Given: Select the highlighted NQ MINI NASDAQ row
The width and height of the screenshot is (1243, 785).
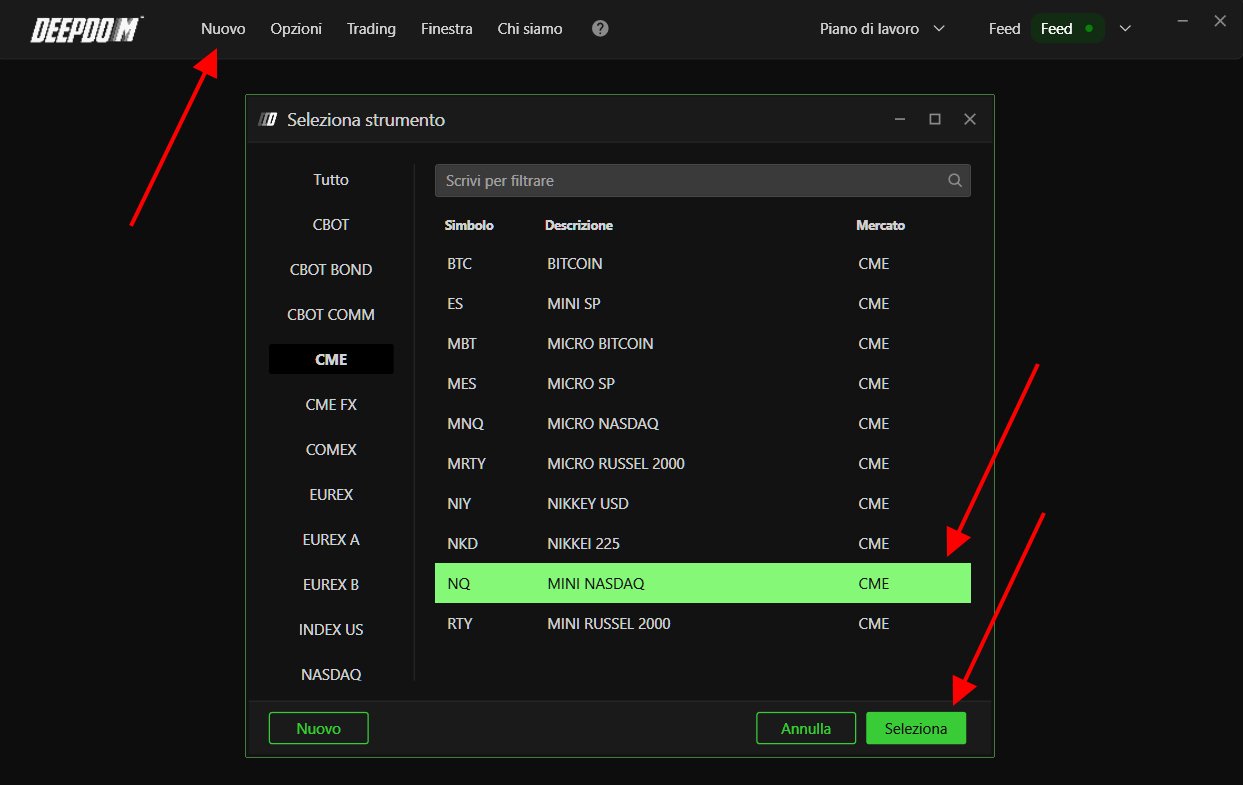Looking at the screenshot, I should pyautogui.click(x=703, y=583).
